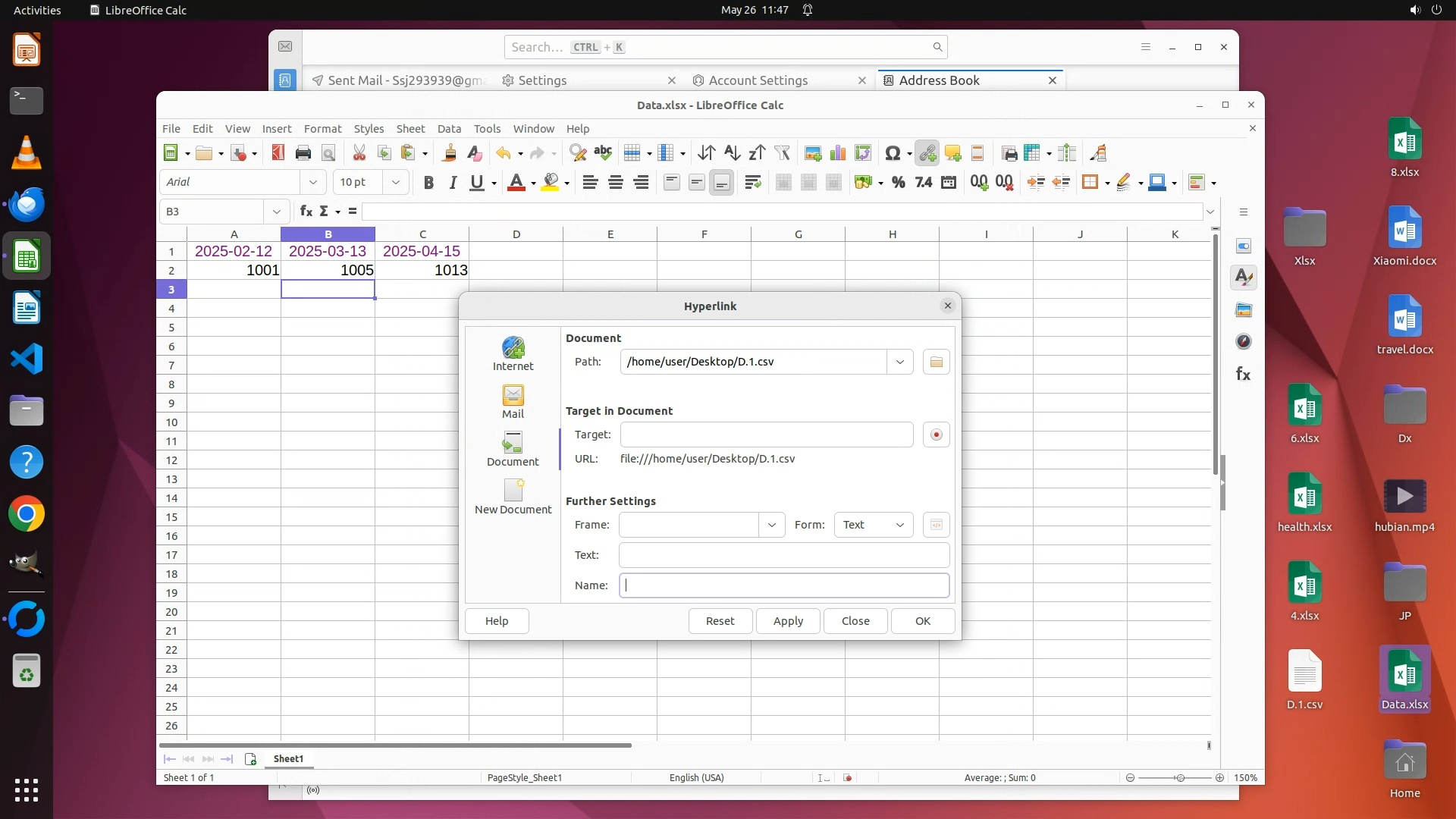This screenshot has height=819, width=1456.
Task: Click the Target in Document picker button
Action: tap(936, 435)
